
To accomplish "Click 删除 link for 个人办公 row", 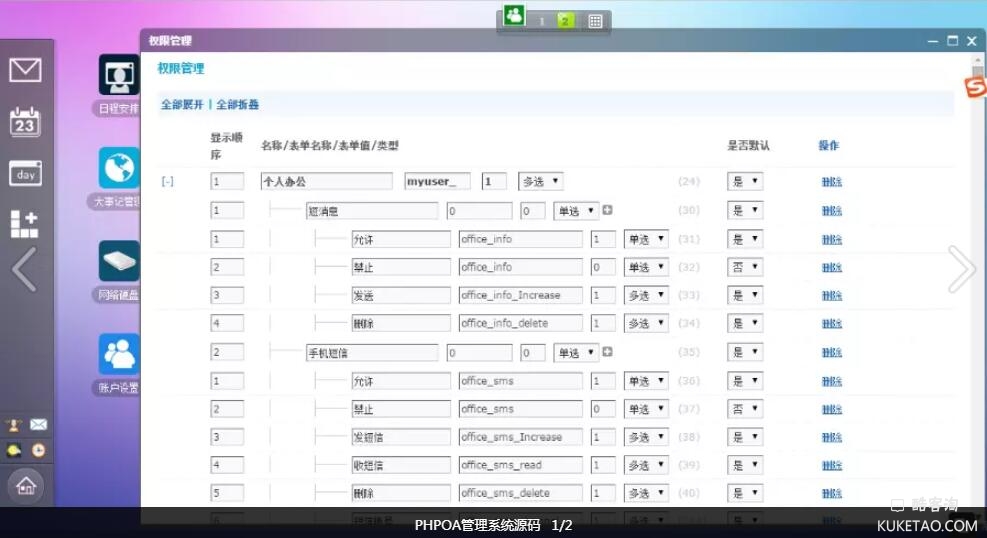I will tap(832, 182).
